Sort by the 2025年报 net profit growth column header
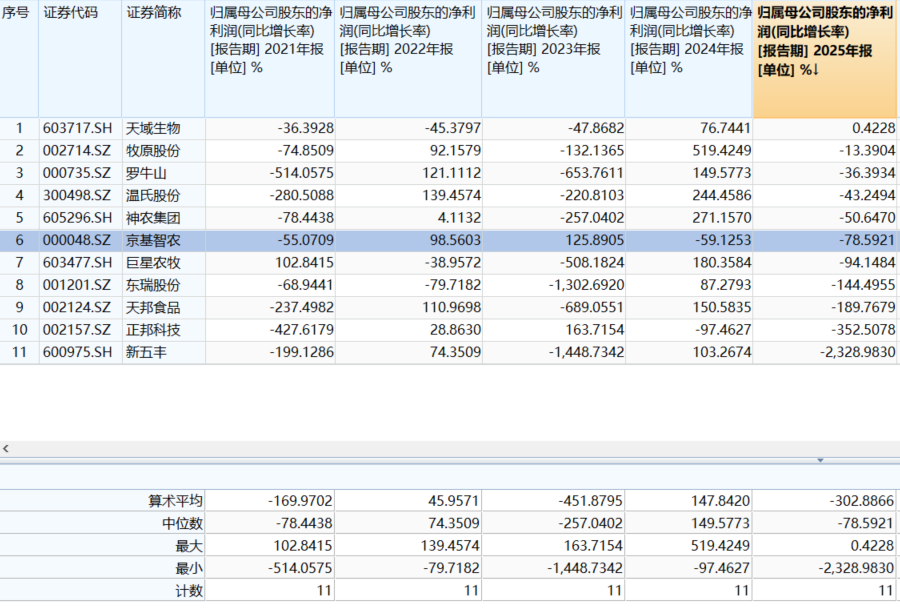900x610 pixels. tap(826, 59)
